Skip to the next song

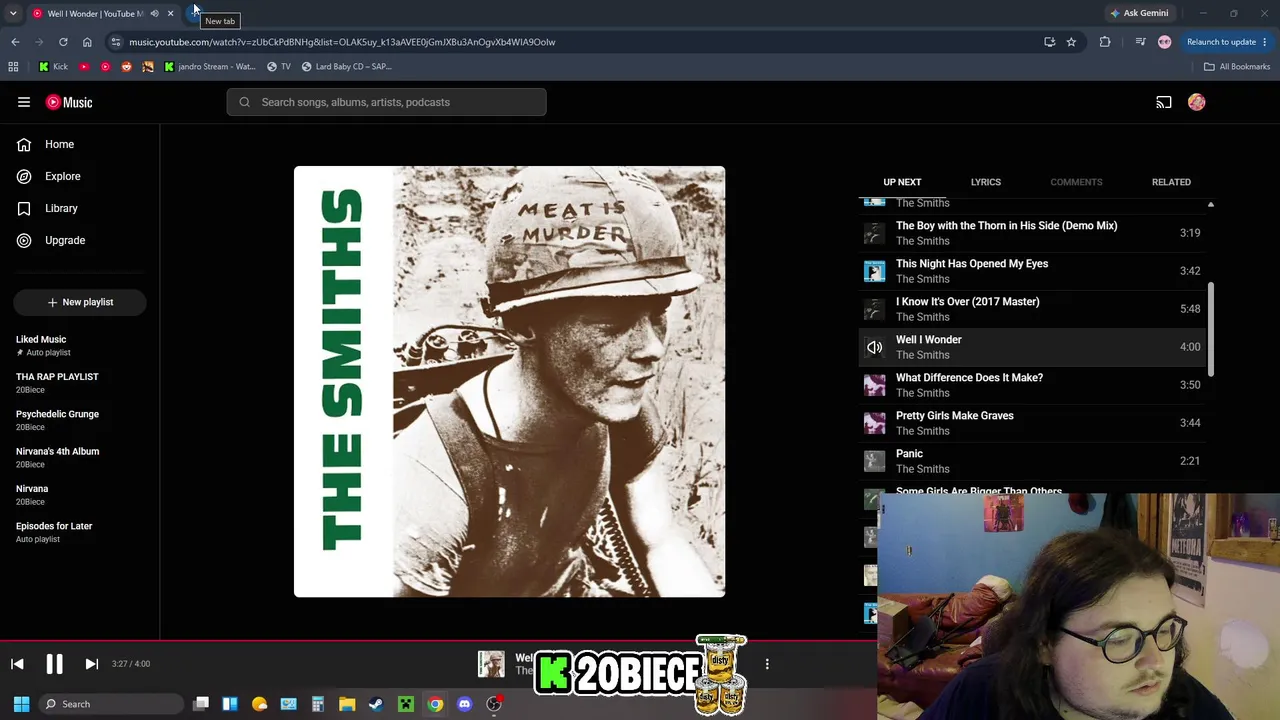pyautogui.click(x=91, y=664)
